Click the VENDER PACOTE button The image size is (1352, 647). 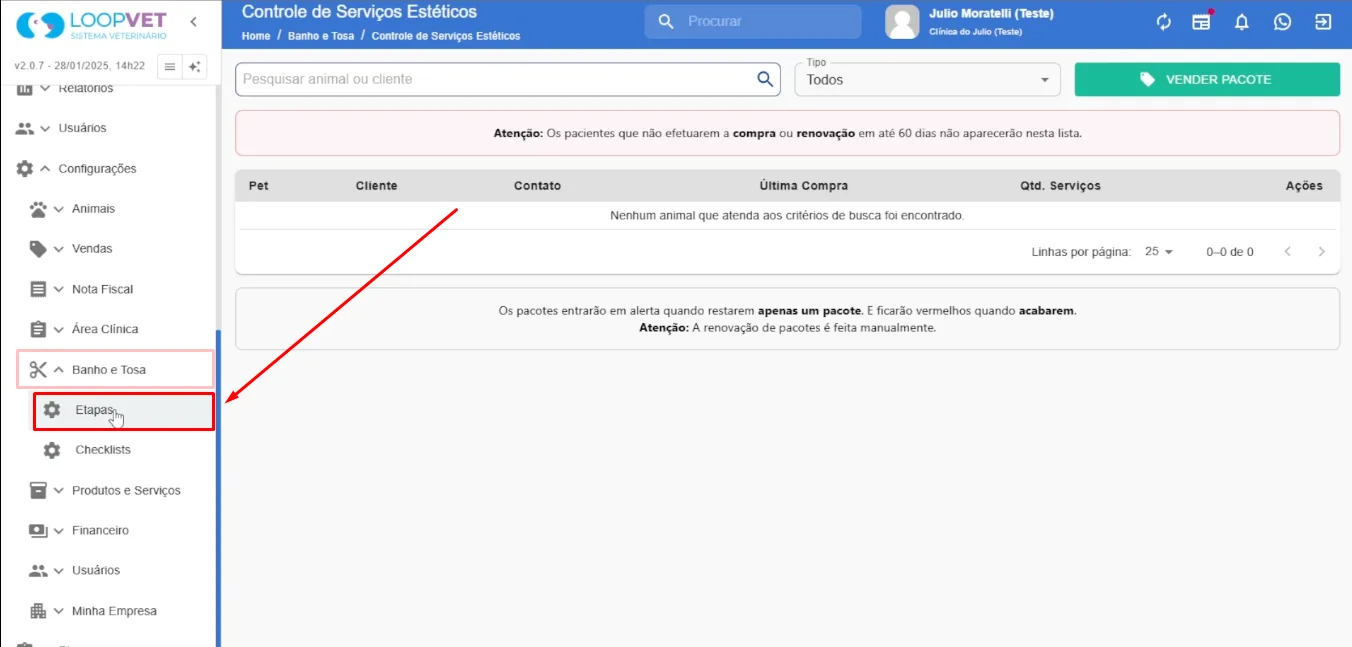(1207, 79)
